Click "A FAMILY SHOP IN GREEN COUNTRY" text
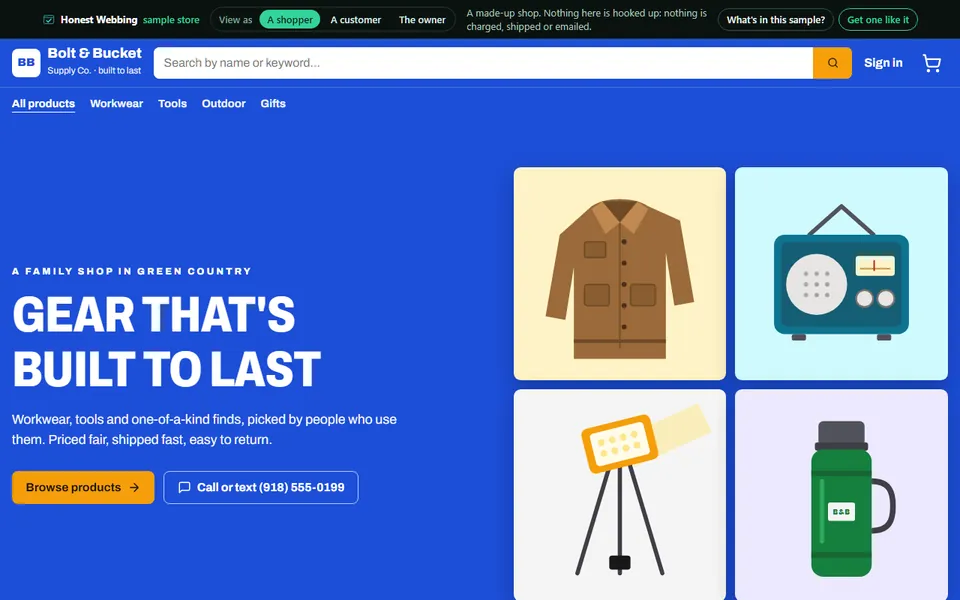 click(132, 271)
